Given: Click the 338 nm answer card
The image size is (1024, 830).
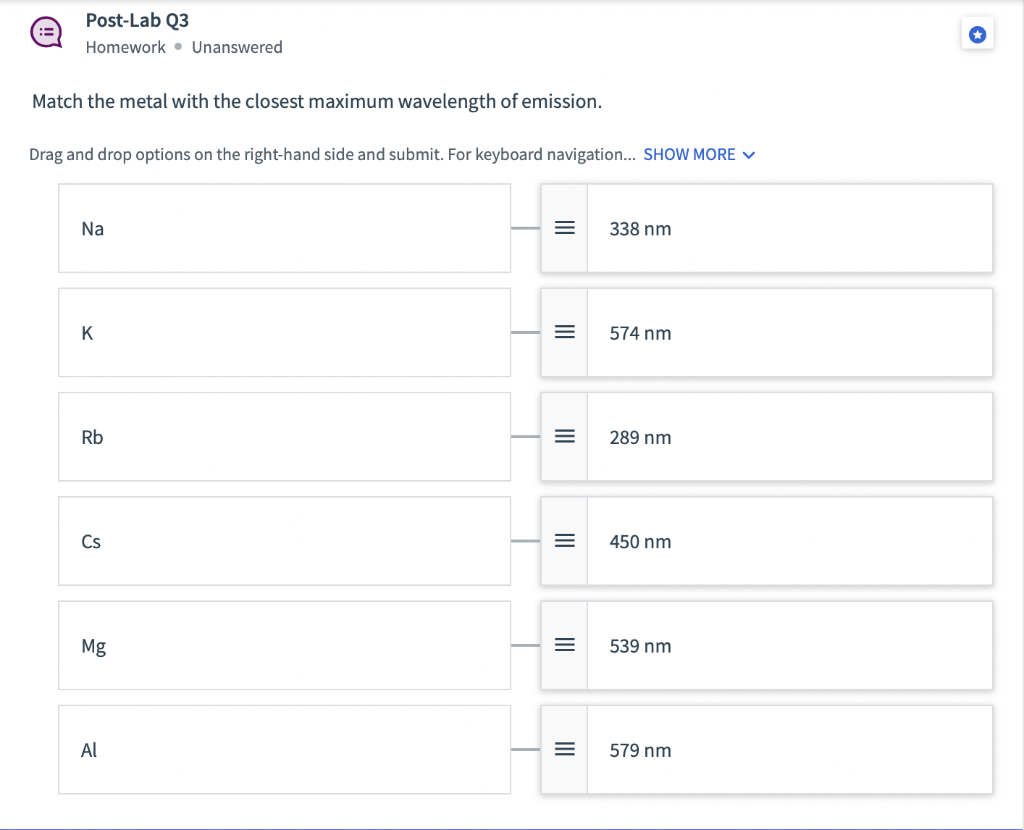Looking at the screenshot, I should tap(788, 229).
